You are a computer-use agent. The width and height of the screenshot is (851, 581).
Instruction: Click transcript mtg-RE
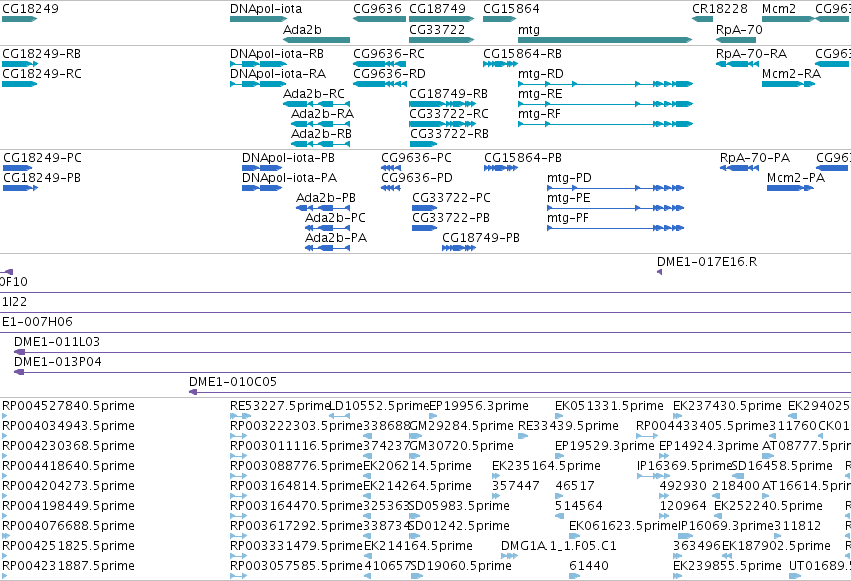(540, 94)
